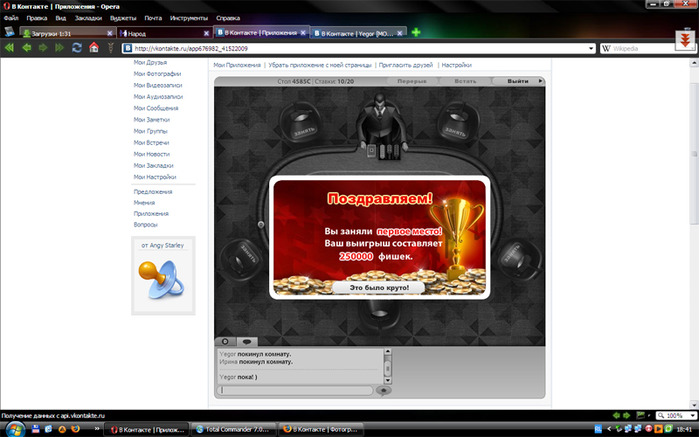Open Мои Новости link
699x437 pixels.
152,154
